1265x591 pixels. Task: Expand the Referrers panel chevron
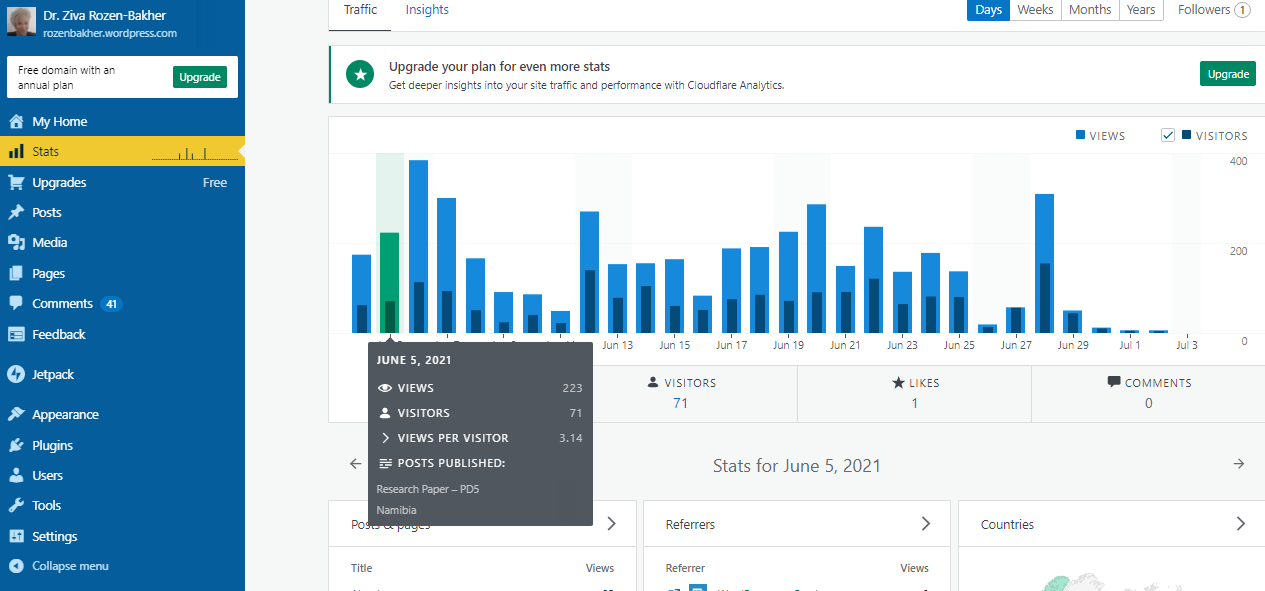[926, 523]
